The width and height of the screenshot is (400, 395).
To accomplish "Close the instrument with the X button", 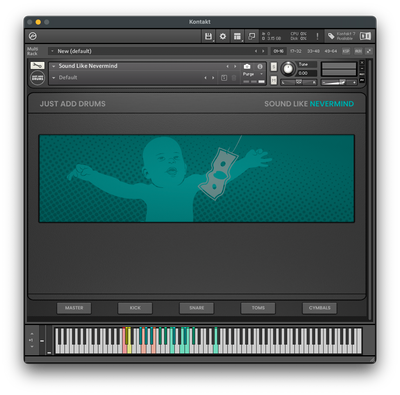I will tap(362, 62).
